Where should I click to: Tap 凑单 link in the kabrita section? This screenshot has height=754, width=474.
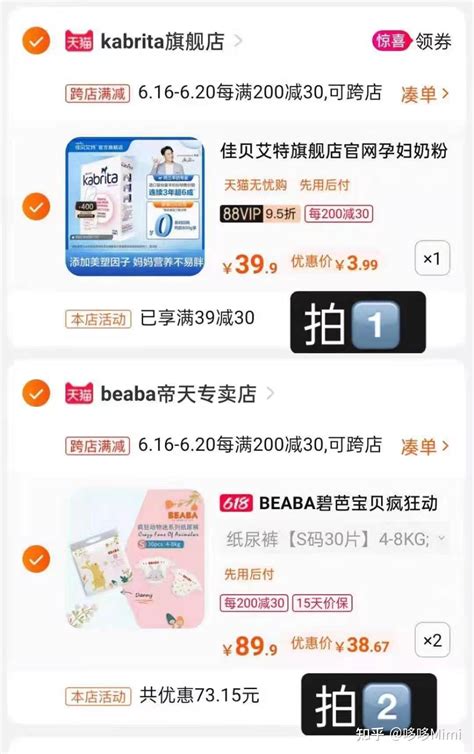click(424, 94)
